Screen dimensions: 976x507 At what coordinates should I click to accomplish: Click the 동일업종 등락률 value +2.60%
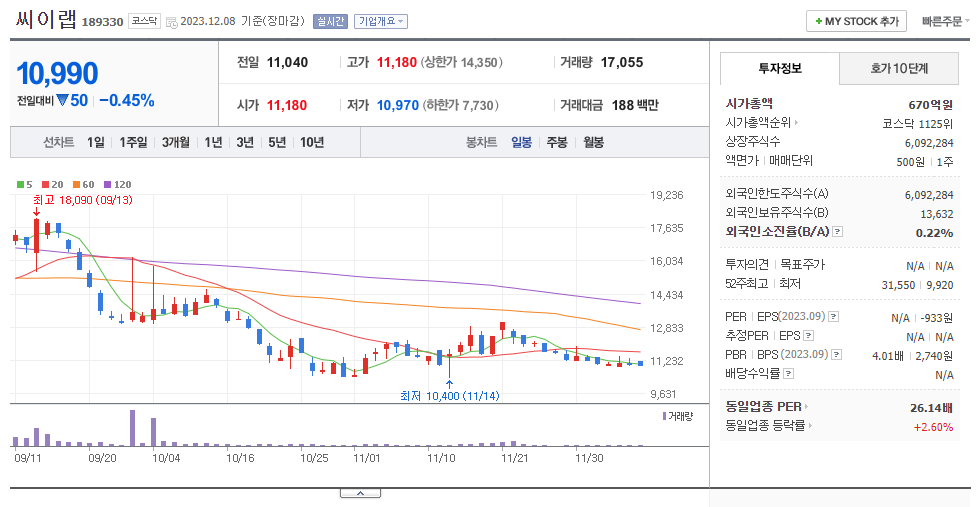pyautogui.click(x=933, y=427)
